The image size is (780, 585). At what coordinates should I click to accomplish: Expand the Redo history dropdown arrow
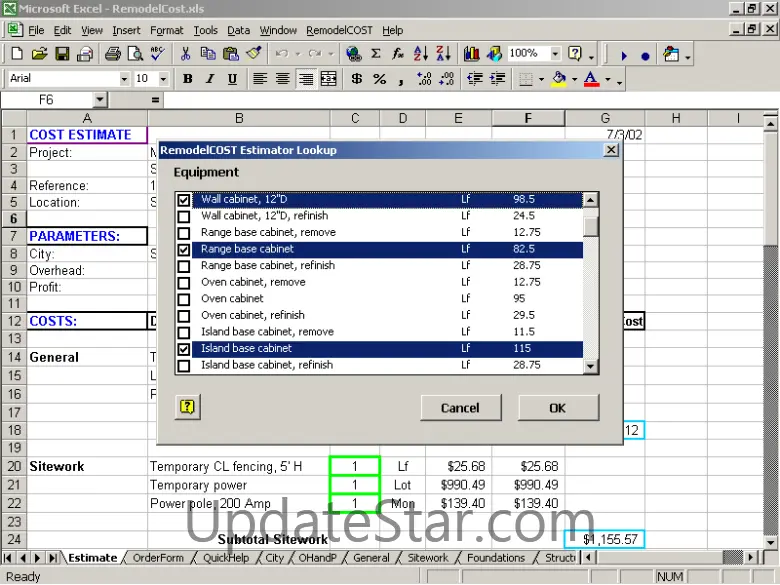coord(330,54)
